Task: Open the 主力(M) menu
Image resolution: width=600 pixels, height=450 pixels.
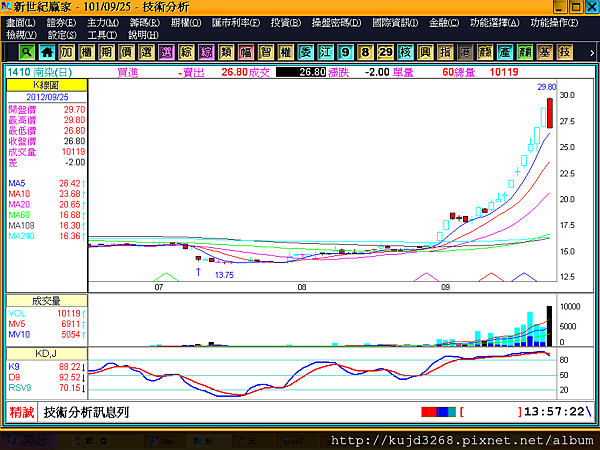Action: [103, 23]
